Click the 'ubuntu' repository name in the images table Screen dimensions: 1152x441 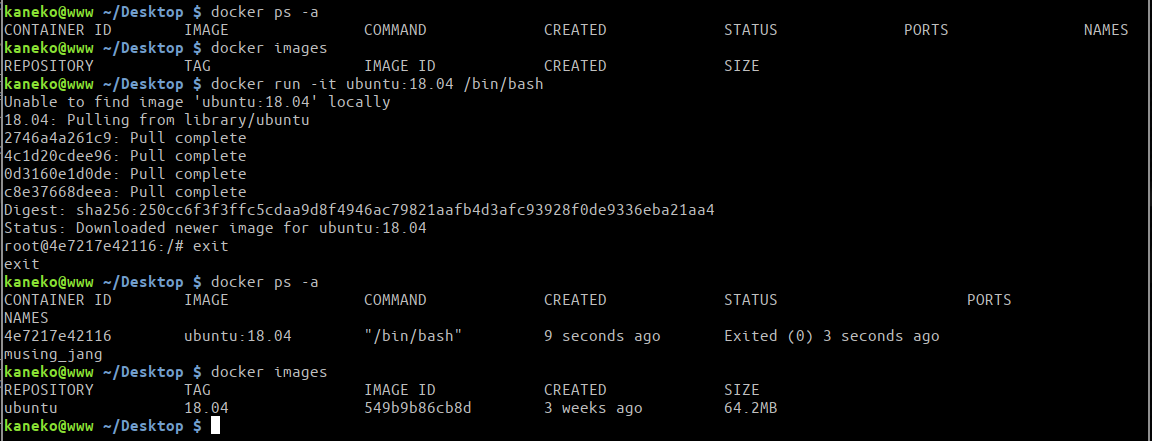pyautogui.click(x=31, y=408)
